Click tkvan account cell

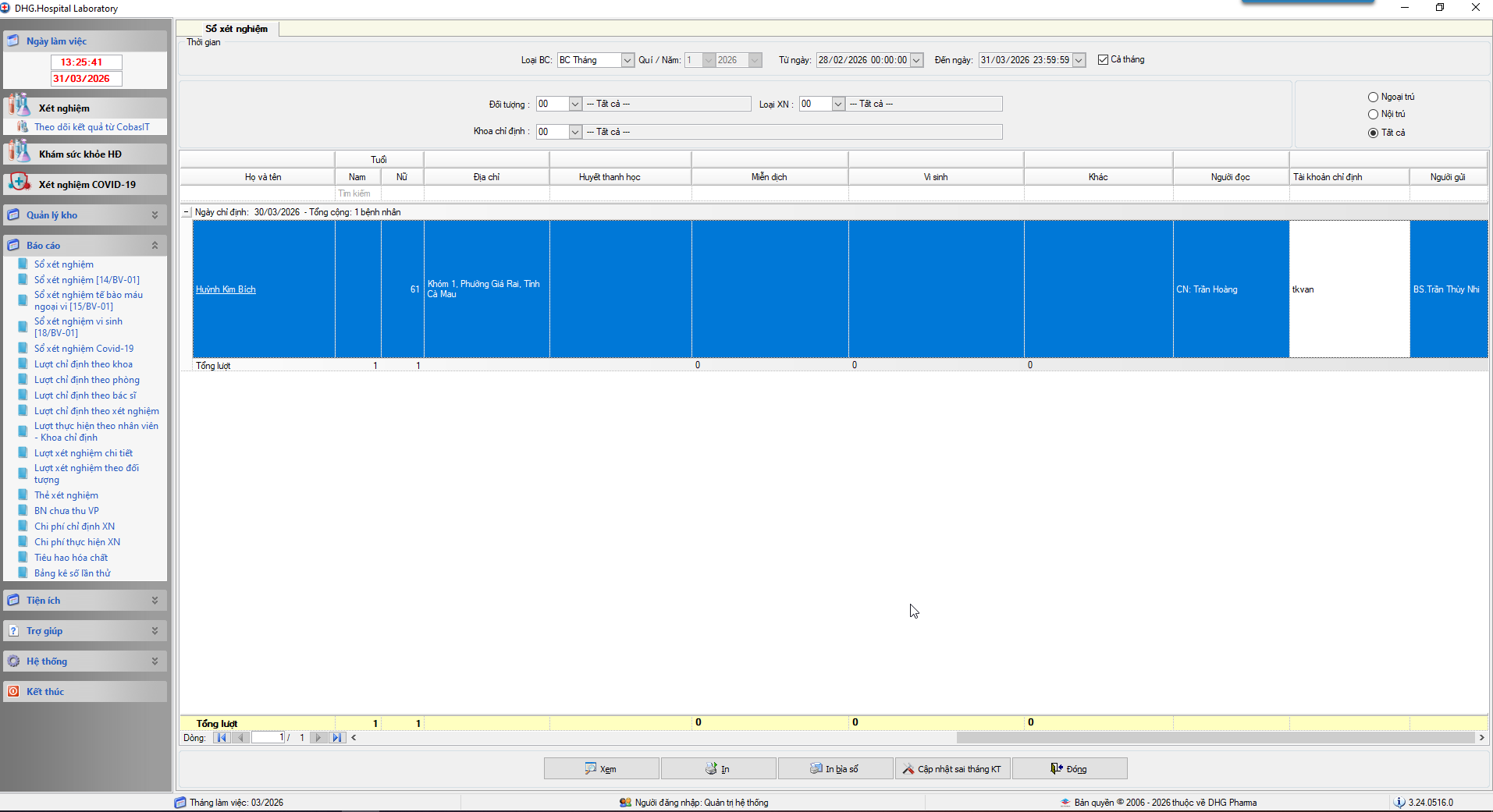coord(1349,289)
